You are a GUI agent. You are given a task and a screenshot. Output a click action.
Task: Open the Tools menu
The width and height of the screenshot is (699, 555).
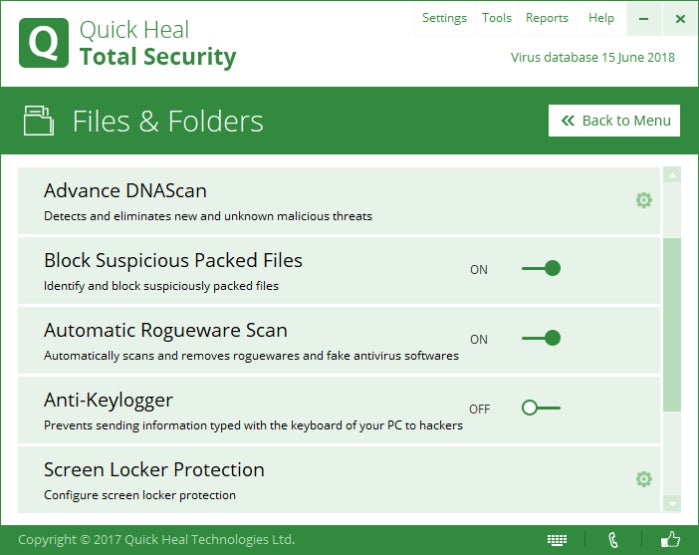click(497, 18)
